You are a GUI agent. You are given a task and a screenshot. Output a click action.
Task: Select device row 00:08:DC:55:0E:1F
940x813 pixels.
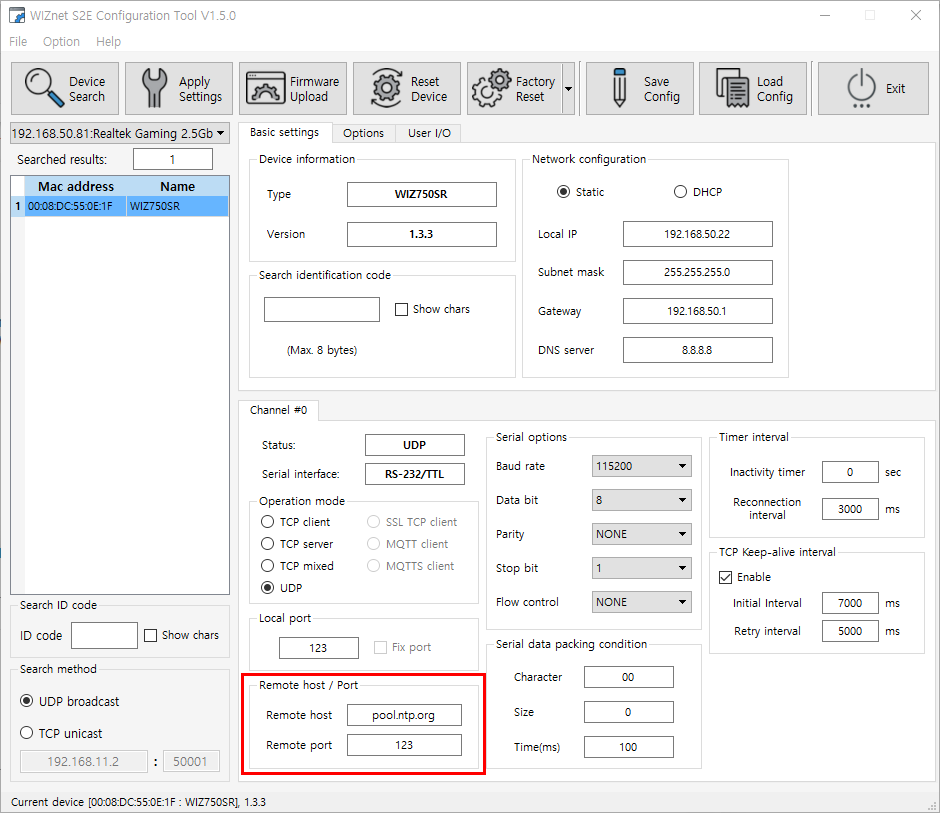point(120,206)
